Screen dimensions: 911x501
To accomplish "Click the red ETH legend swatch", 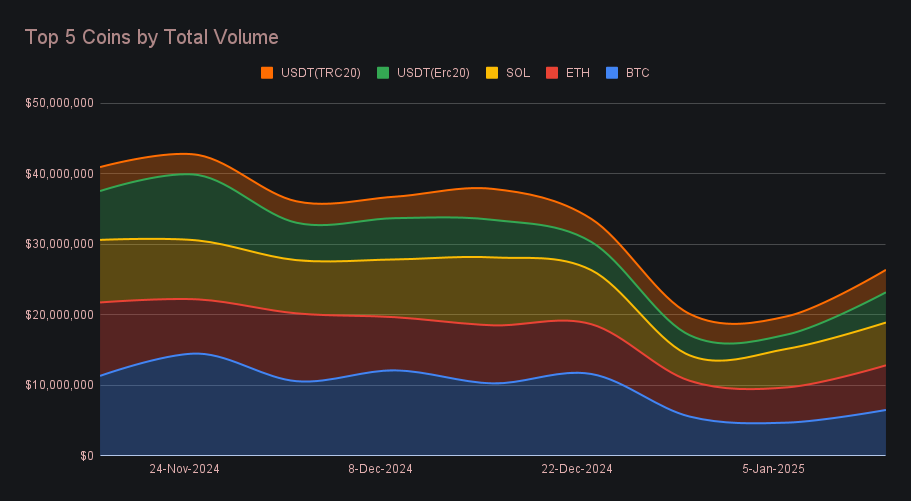I will (551, 73).
